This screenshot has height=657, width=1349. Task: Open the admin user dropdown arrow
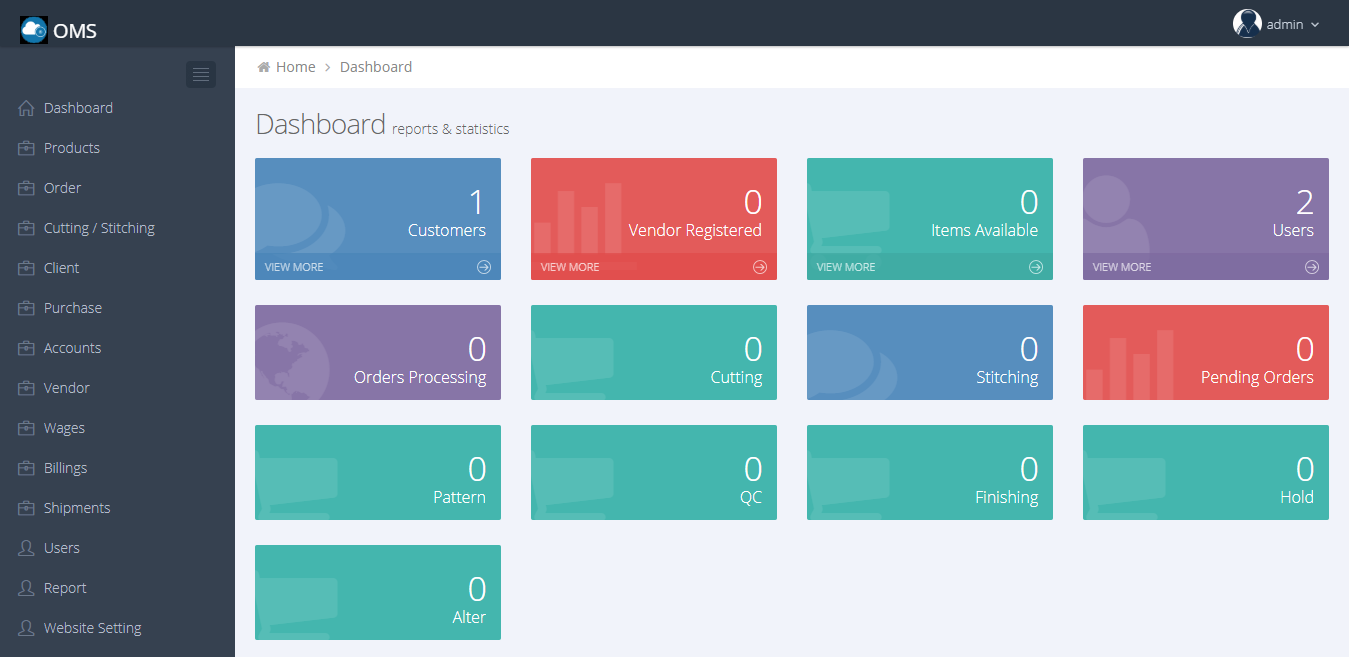(1315, 25)
